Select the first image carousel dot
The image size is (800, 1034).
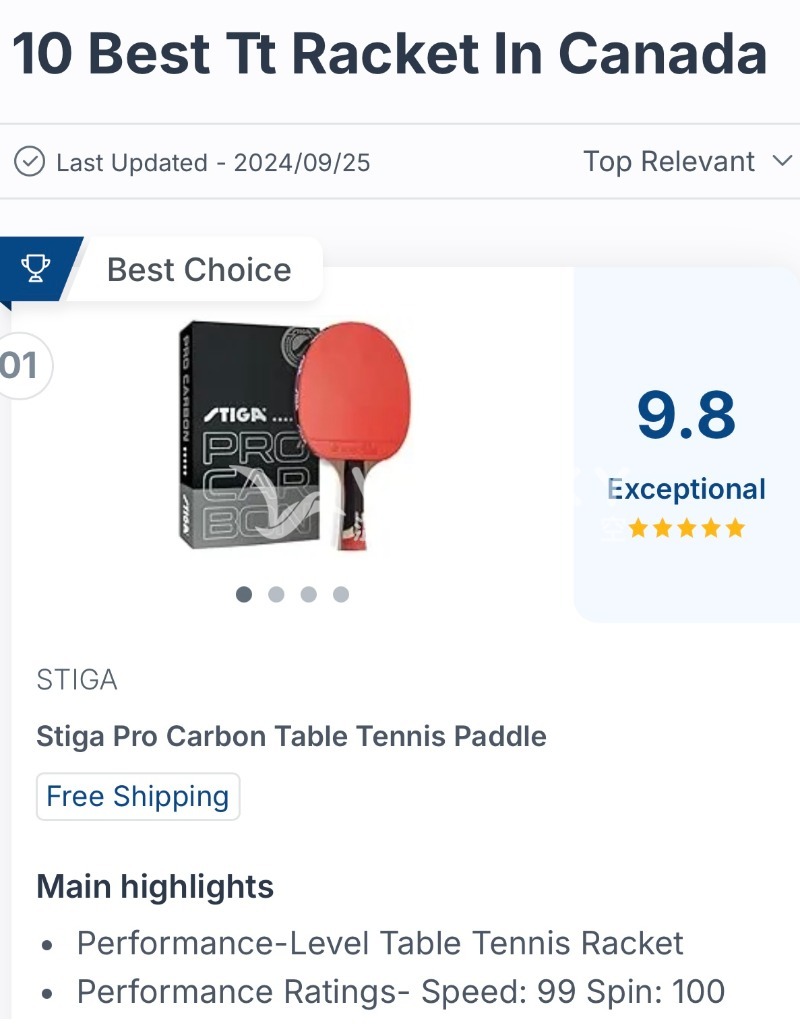[x=244, y=594]
